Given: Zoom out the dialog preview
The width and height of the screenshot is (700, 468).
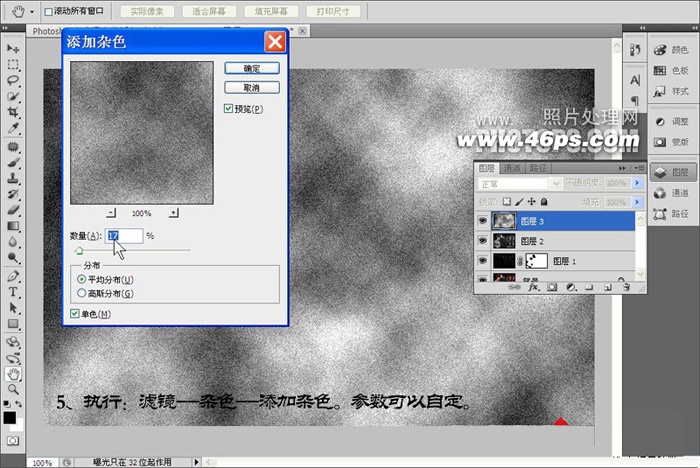Looking at the screenshot, I should (111, 213).
